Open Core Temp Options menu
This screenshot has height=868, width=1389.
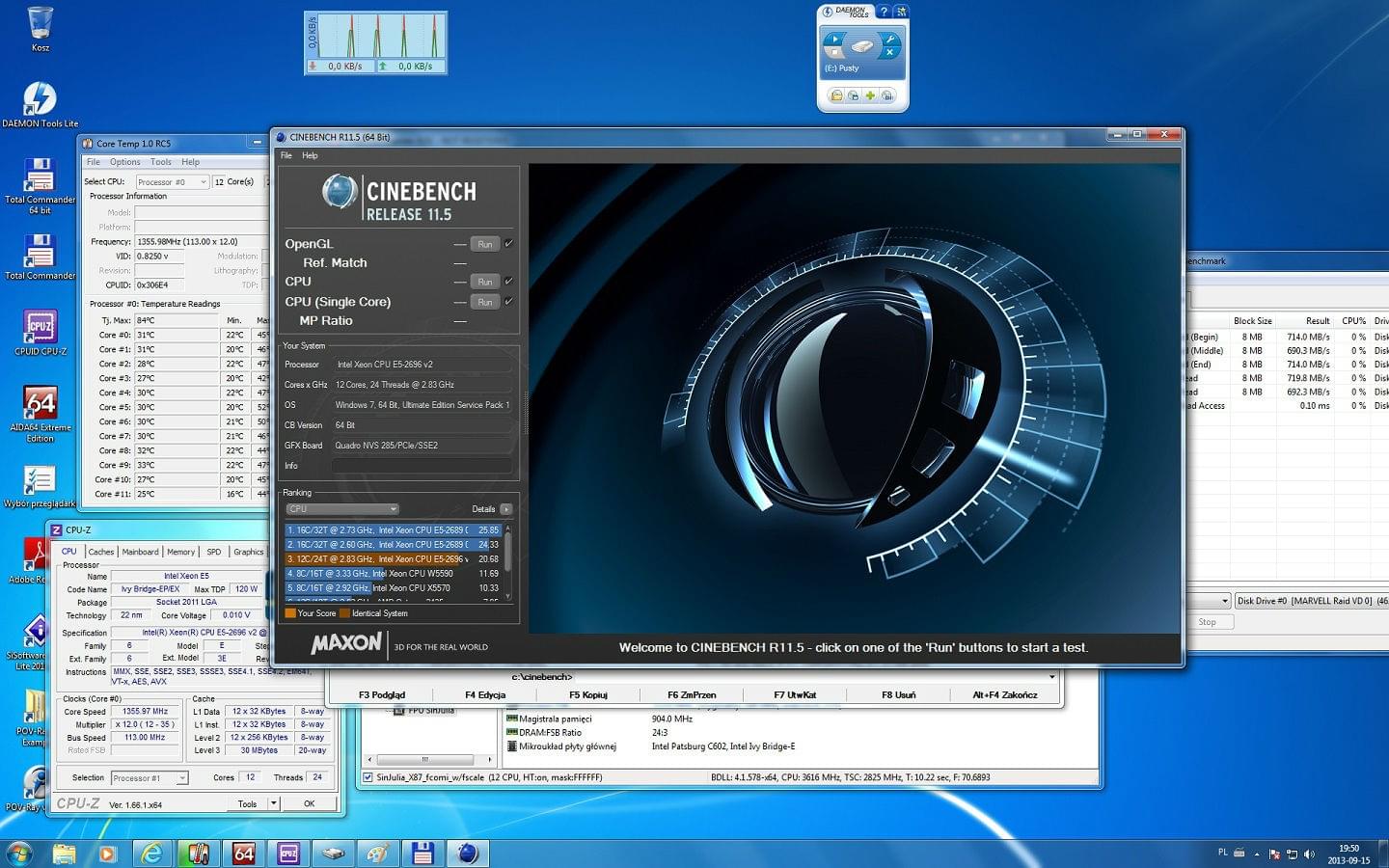coord(124,162)
